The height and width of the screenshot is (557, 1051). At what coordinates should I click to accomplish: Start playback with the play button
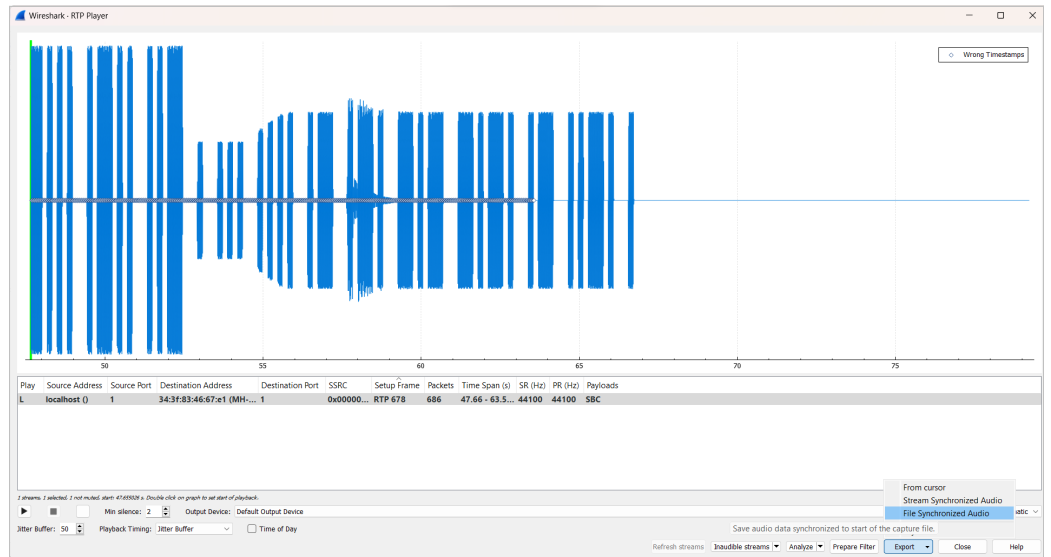click(24, 511)
